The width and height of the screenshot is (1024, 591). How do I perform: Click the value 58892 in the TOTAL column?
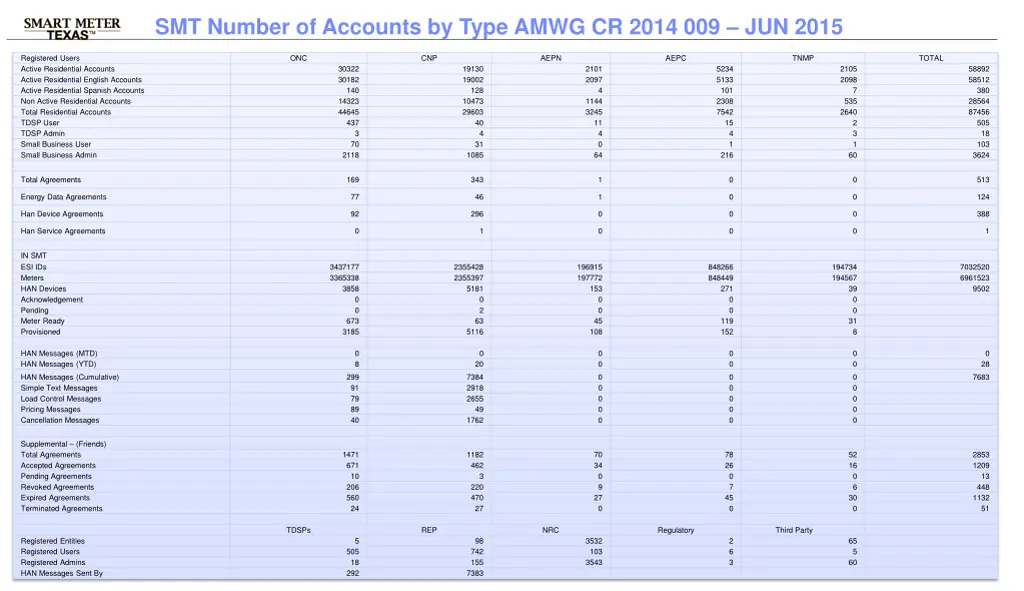[978, 69]
